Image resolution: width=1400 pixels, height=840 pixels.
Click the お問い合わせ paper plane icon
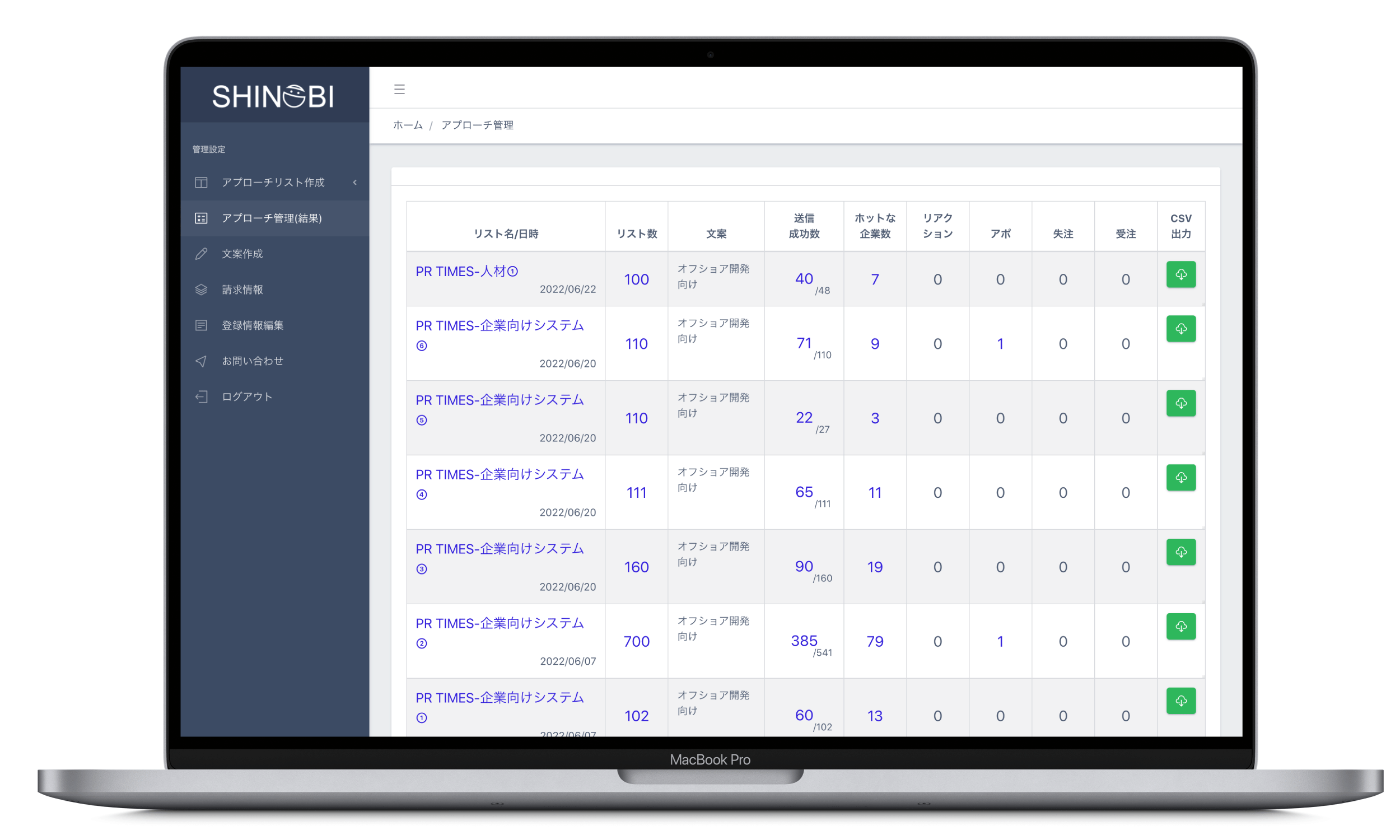click(201, 361)
